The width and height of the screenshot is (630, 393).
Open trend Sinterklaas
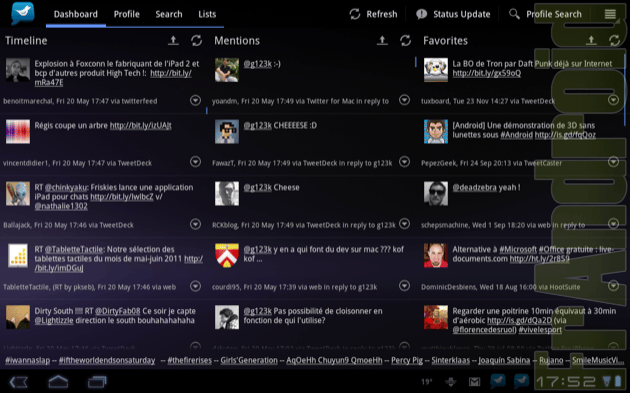click(450, 360)
